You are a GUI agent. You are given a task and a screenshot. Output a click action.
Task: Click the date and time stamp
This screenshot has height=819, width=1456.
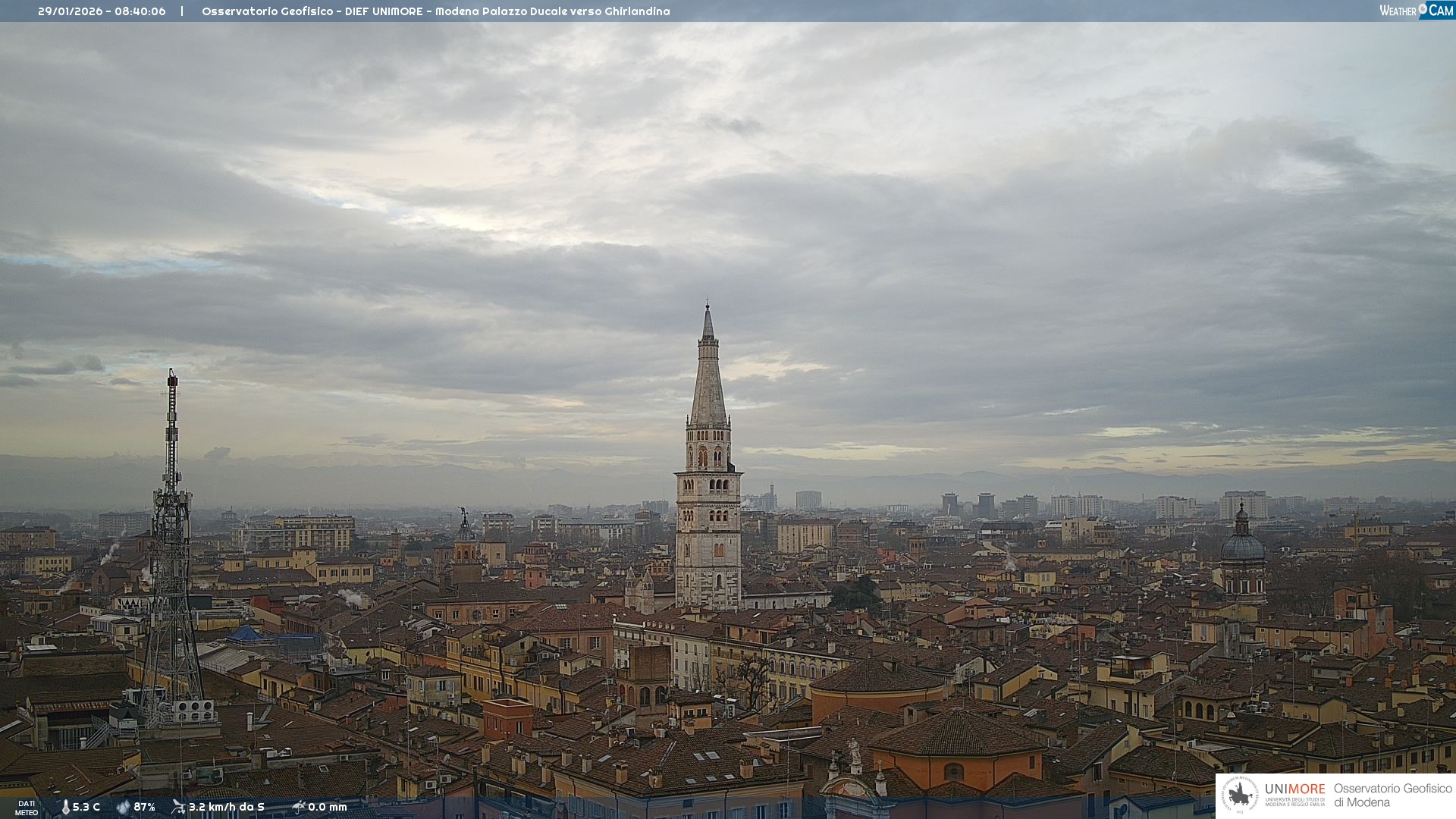(x=102, y=11)
